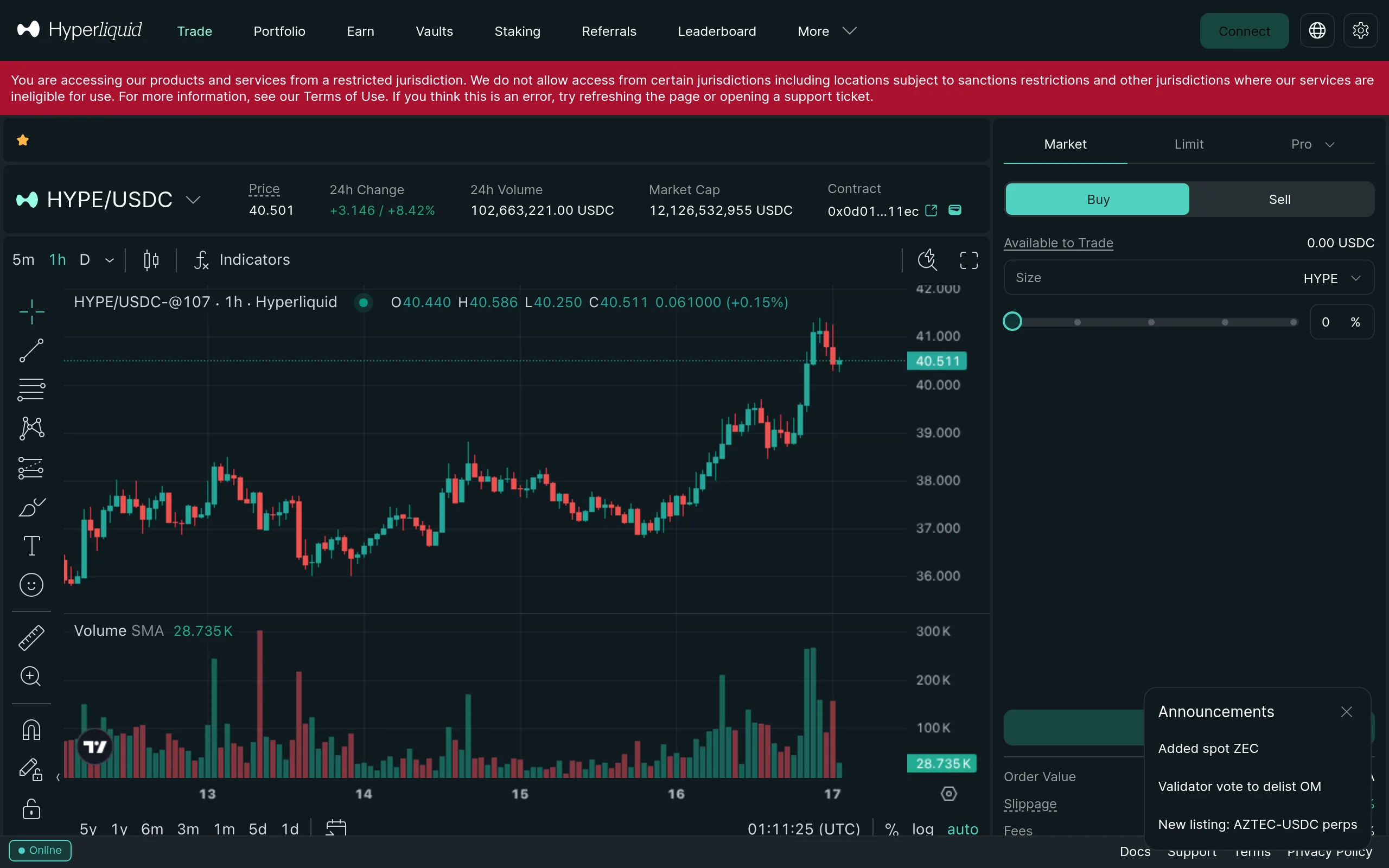Screen dimensions: 1389x868
Task: Open contract in explorer link icon
Action: tap(931, 210)
